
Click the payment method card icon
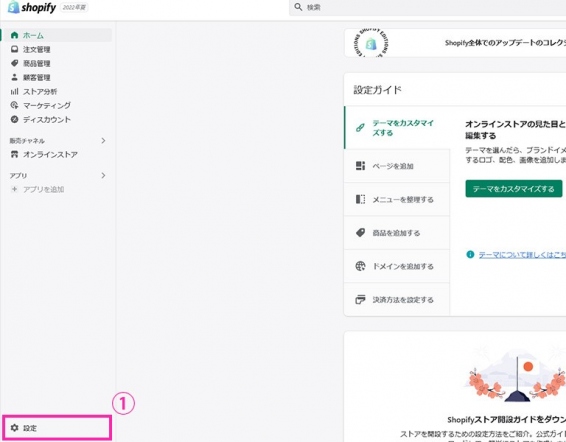click(360, 299)
